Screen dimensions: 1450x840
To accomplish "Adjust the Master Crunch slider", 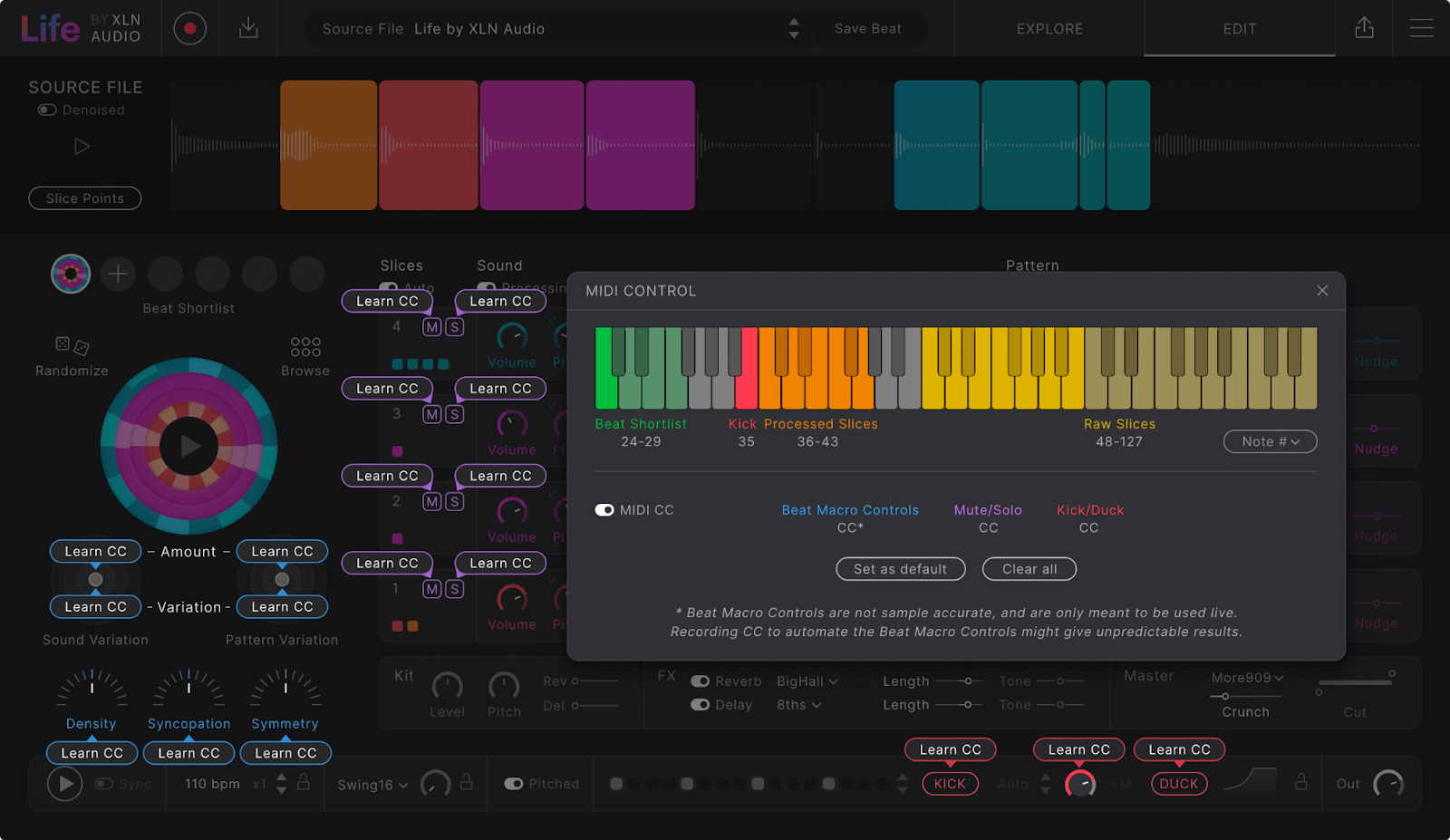I will (x=1245, y=696).
